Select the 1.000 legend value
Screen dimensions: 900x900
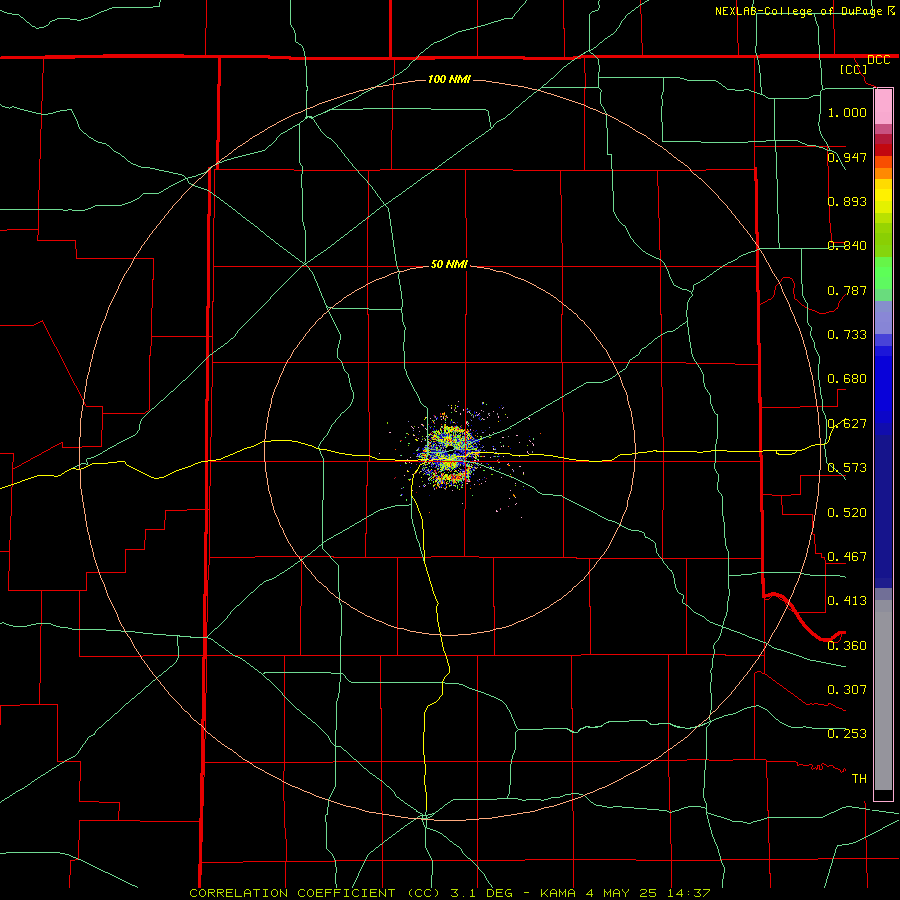(x=847, y=112)
